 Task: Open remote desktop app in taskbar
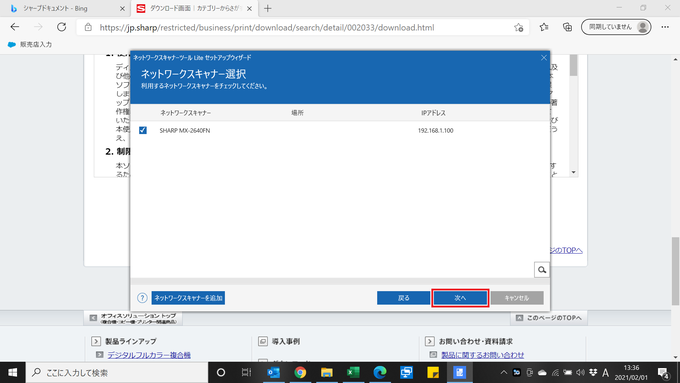point(406,373)
